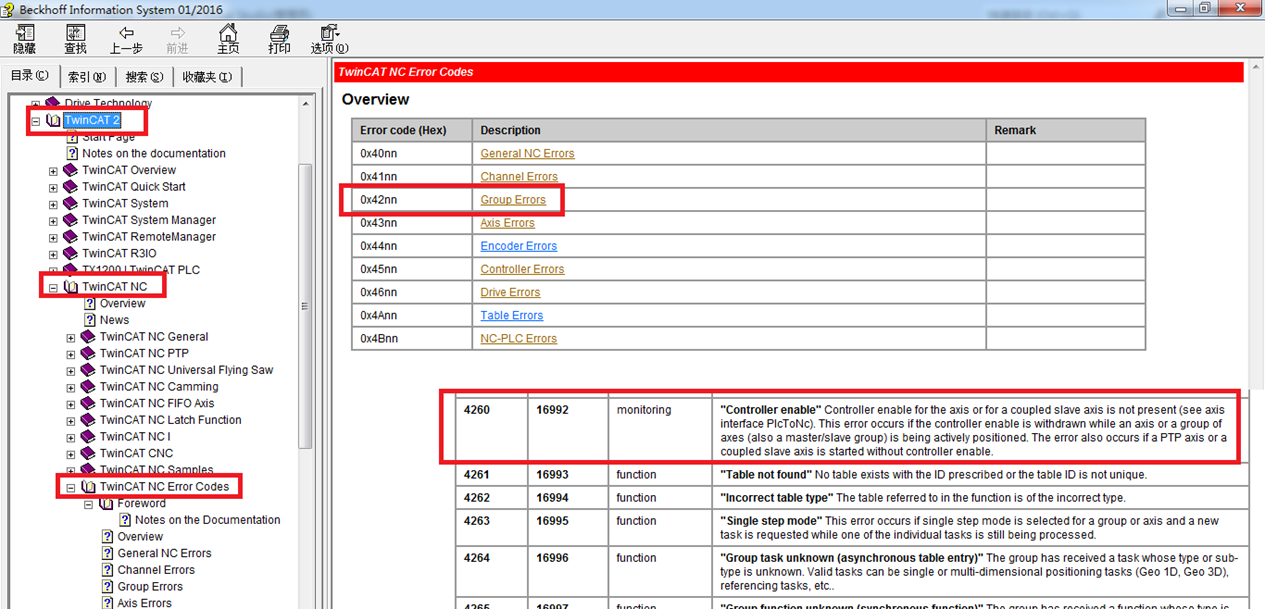This screenshot has height=609, width=1265.
Task: Switch to the 目录 (Contents) tab
Action: tap(30, 76)
